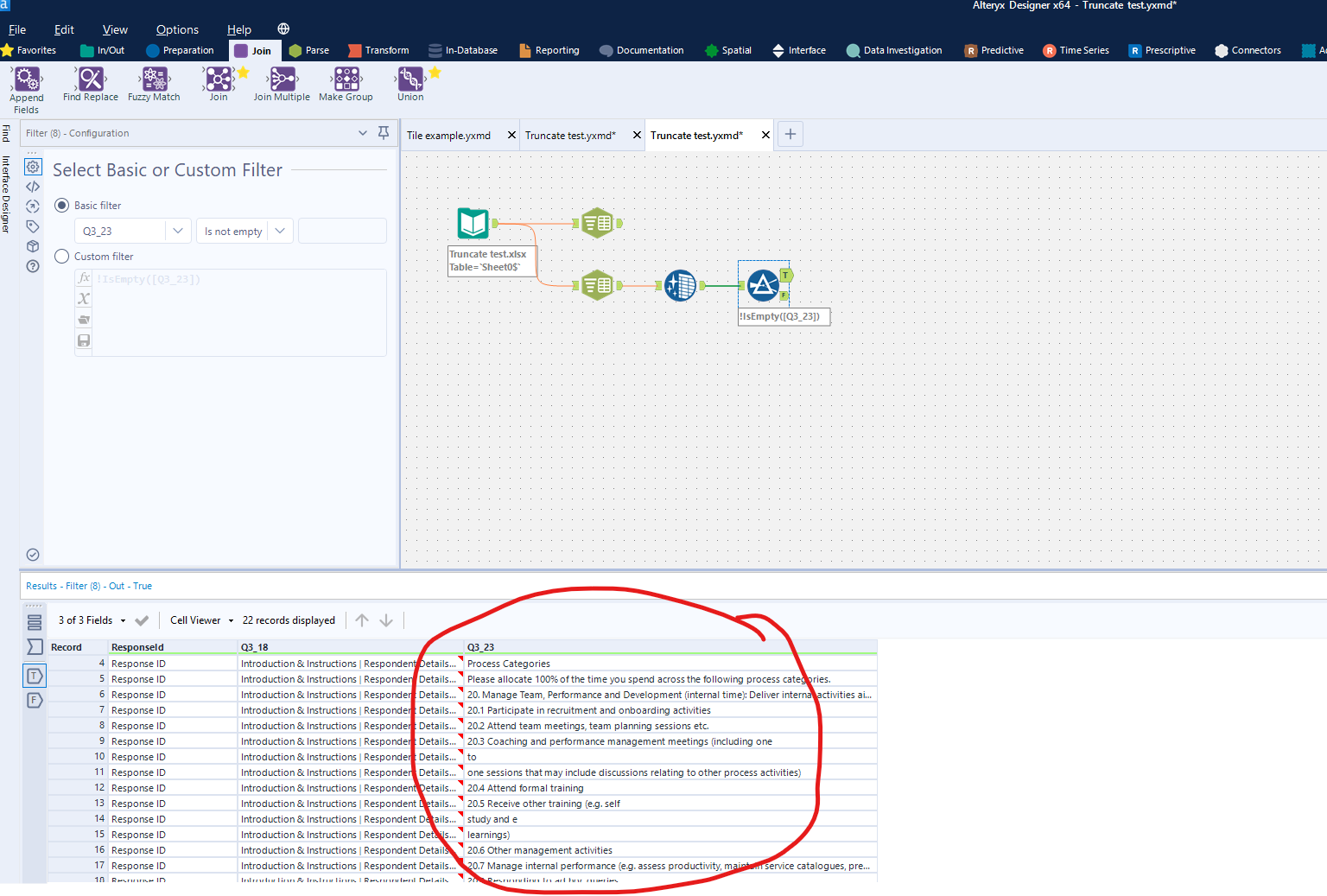Image resolution: width=1327 pixels, height=896 pixels.
Task: Click the save expression icon
Action: pos(83,340)
